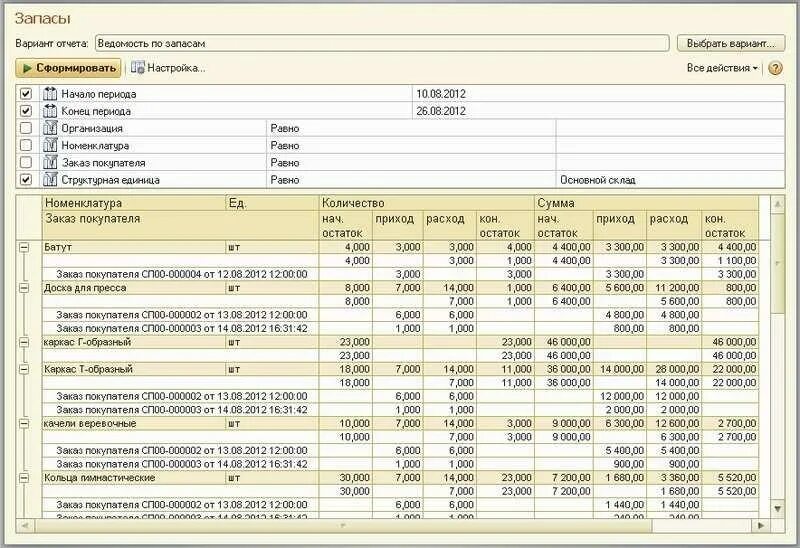This screenshot has width=800, height=548.
Task: Select the Доска для пресса cell
Action: click(x=134, y=288)
